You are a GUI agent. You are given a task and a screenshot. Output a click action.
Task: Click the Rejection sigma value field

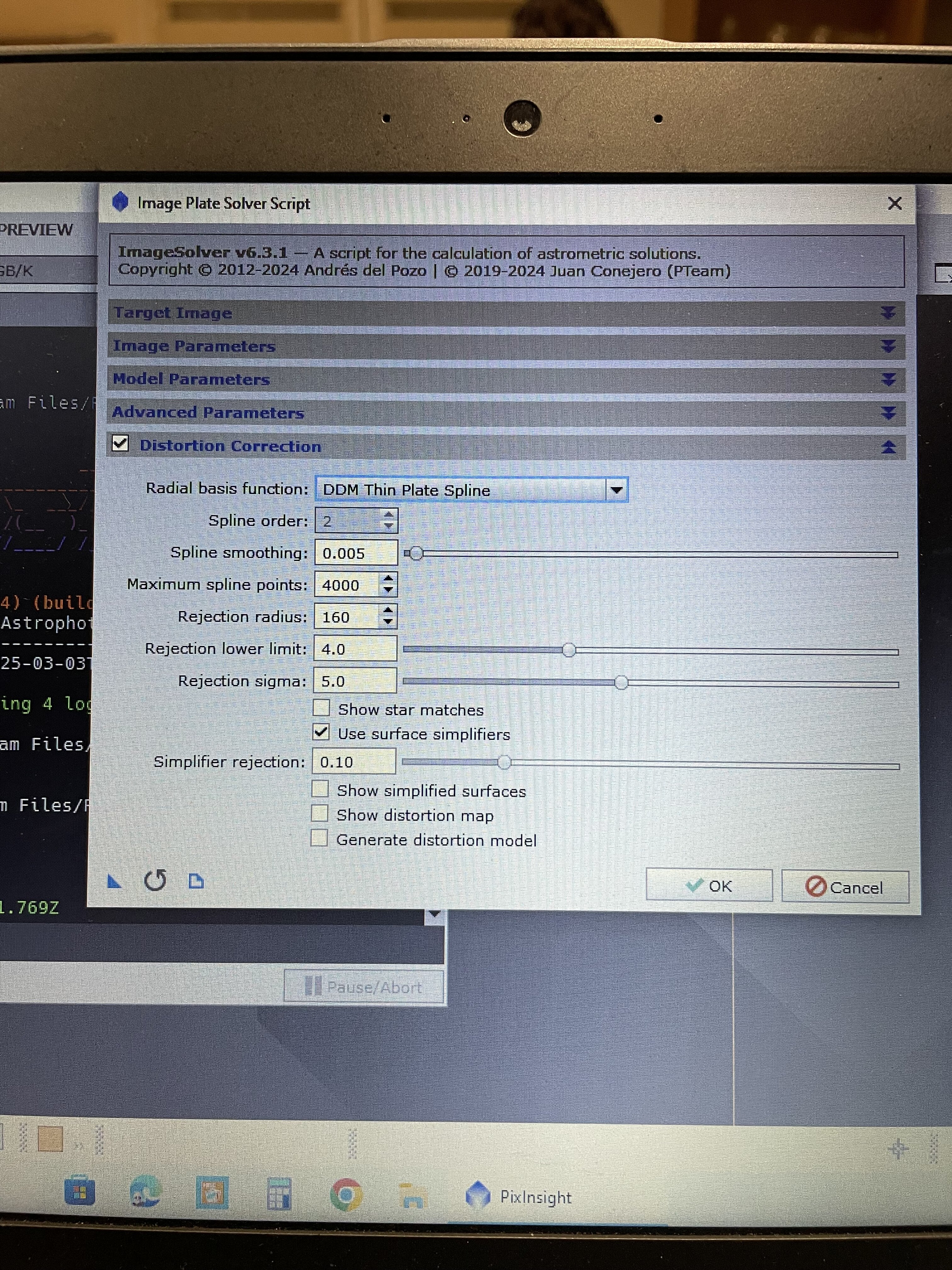pos(354,681)
